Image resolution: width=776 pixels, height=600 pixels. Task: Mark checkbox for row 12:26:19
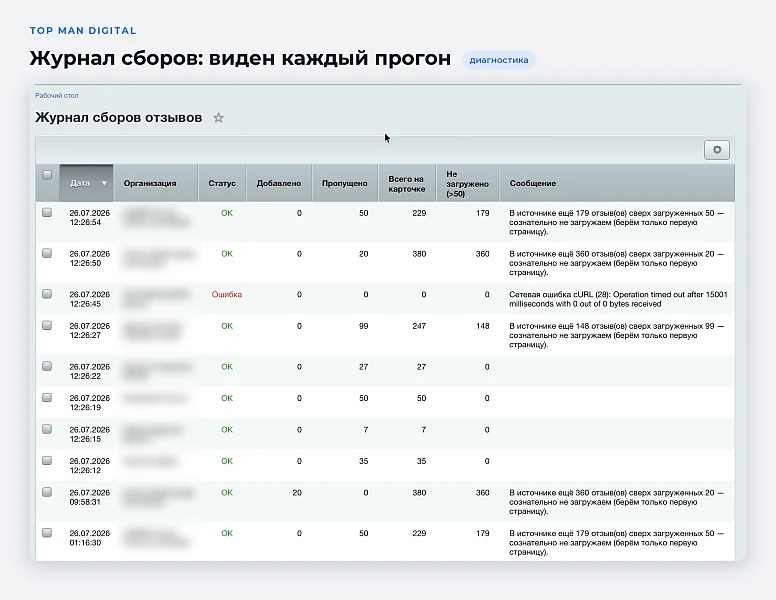[47, 398]
